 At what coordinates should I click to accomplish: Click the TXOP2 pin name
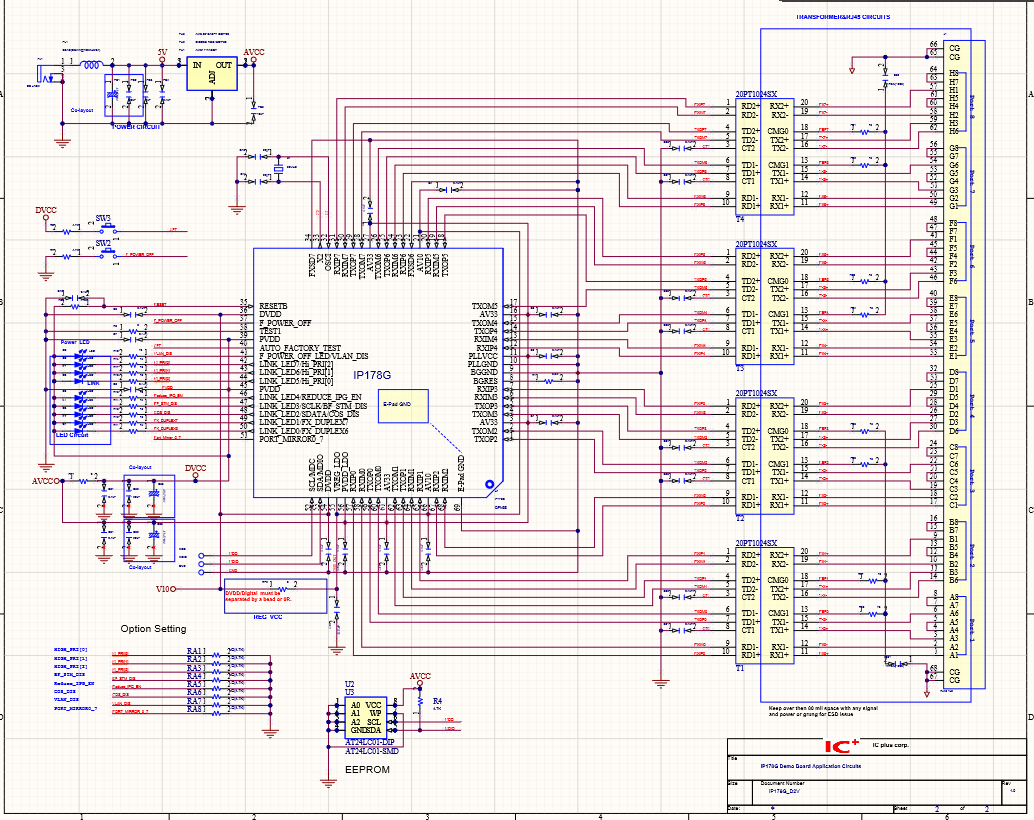pyautogui.click(x=486, y=439)
